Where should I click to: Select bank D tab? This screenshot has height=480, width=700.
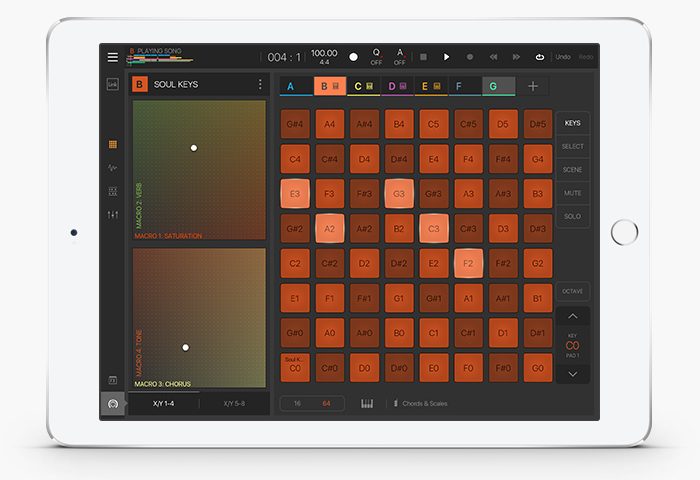pos(397,86)
